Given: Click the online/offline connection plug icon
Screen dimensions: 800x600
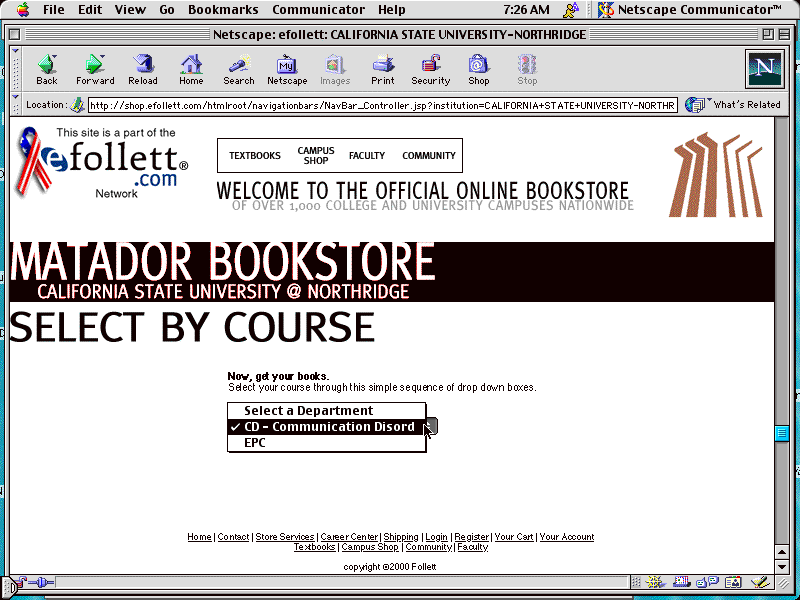Looking at the screenshot, I should [41, 582].
